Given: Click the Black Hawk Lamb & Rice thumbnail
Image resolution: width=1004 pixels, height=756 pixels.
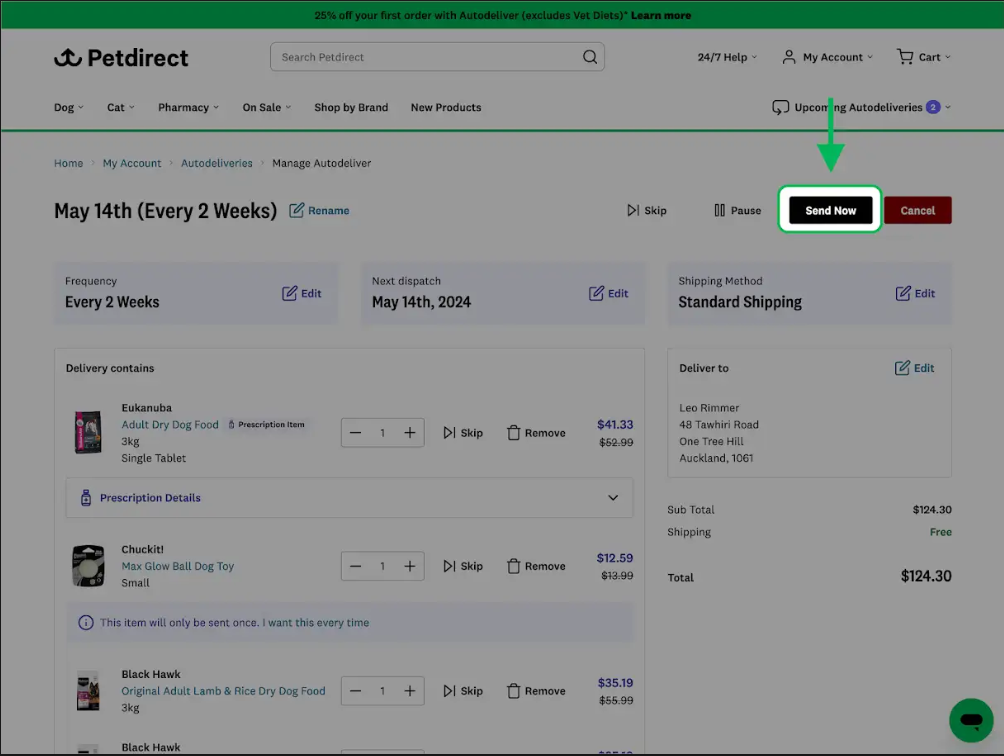Looking at the screenshot, I should (x=88, y=691).
